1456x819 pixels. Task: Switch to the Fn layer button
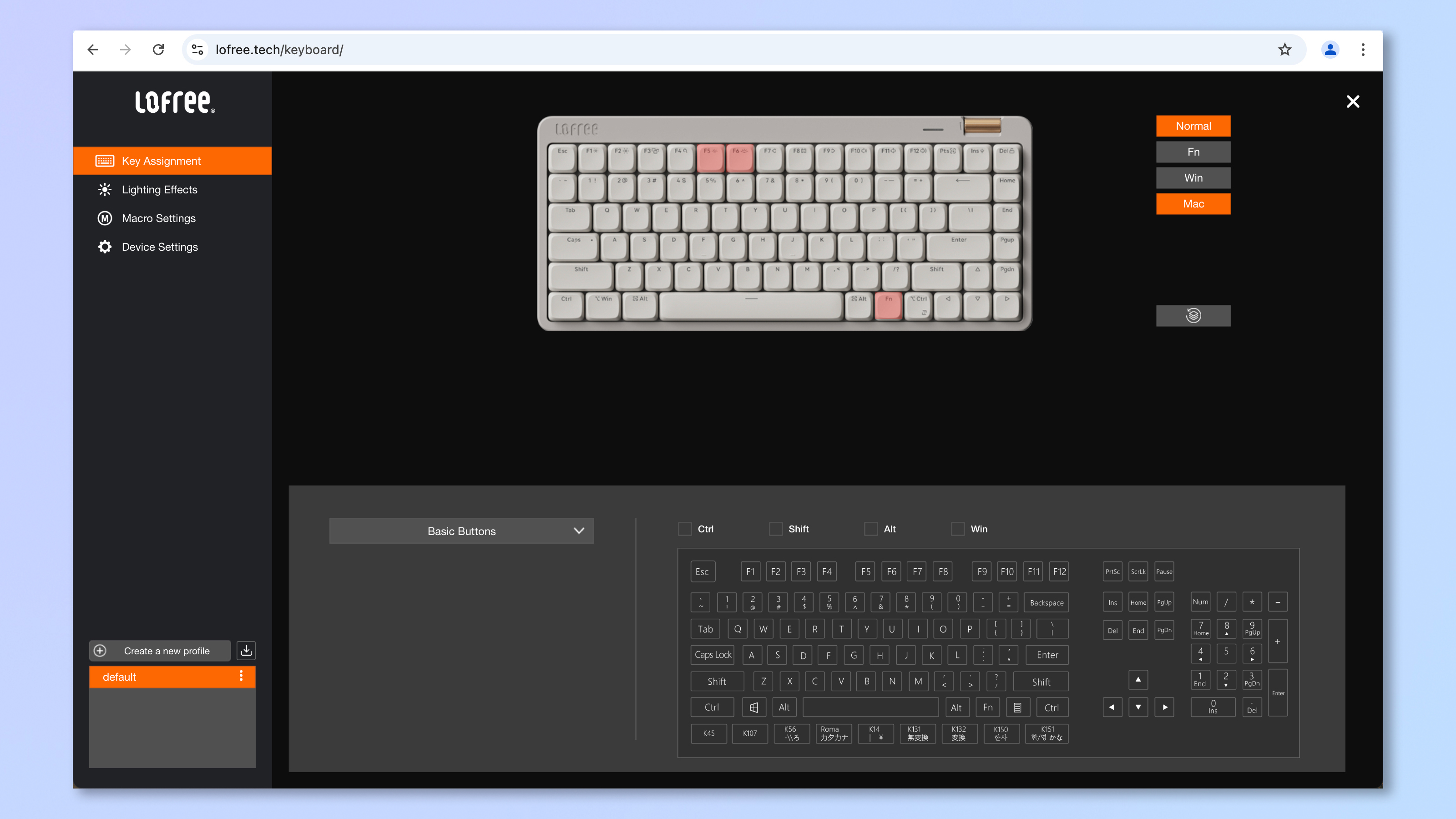(1193, 152)
